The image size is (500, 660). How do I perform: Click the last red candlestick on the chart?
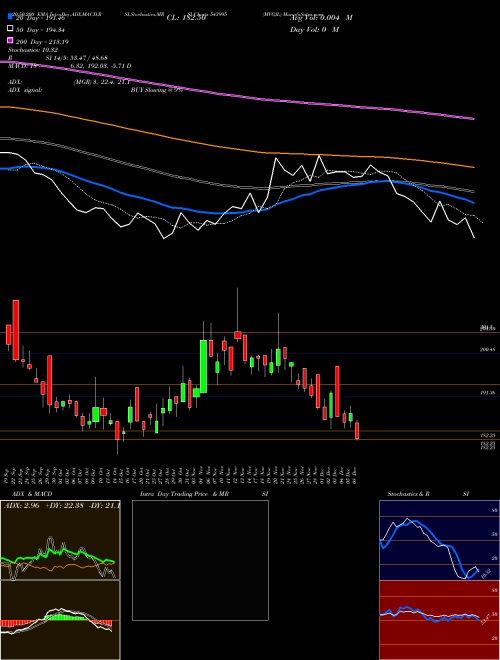click(x=357, y=431)
